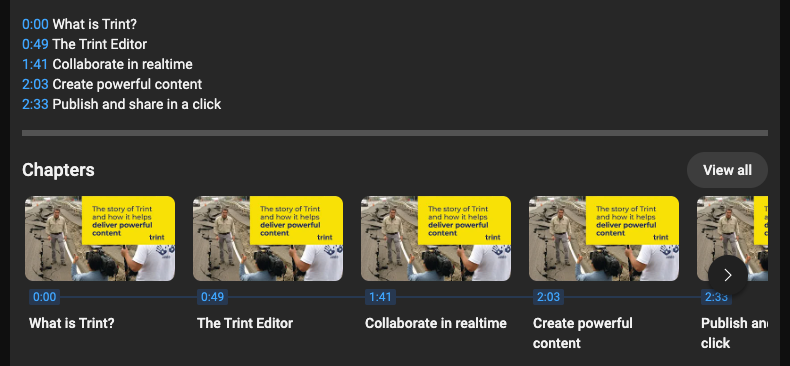Select the 0:00 chapter timeline marker
The image size is (790, 366).
point(44,297)
